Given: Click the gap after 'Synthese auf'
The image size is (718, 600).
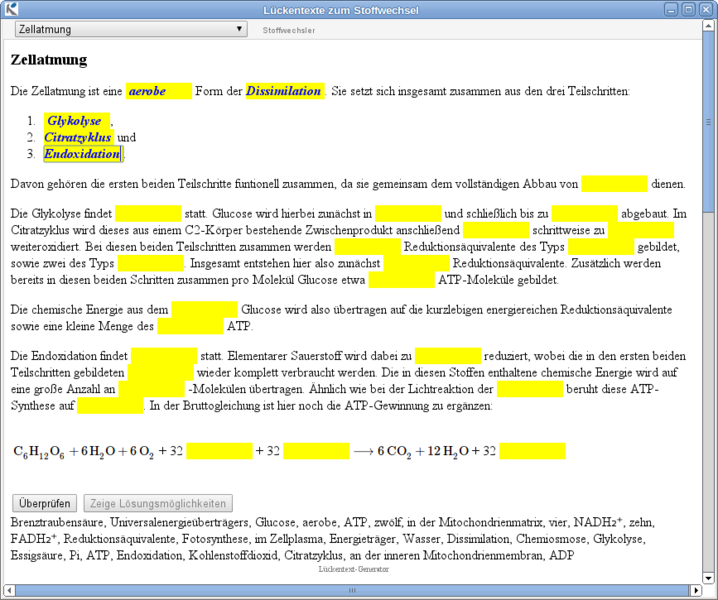Looking at the screenshot, I should tap(110, 406).
